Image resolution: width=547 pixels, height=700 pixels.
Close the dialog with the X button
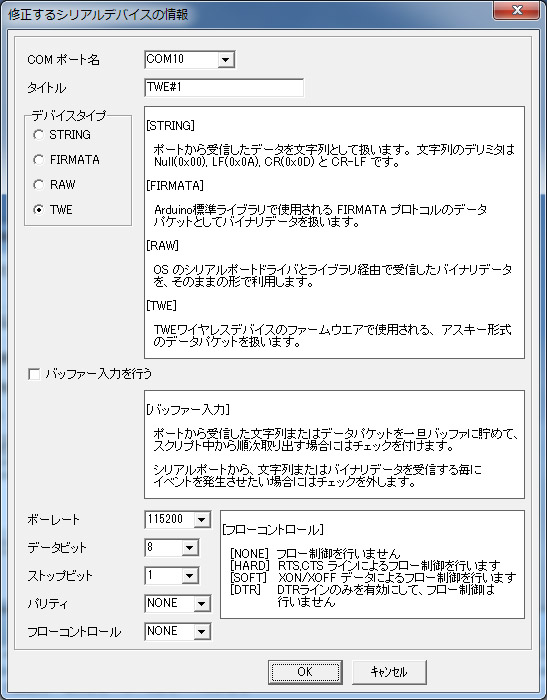tap(516, 10)
